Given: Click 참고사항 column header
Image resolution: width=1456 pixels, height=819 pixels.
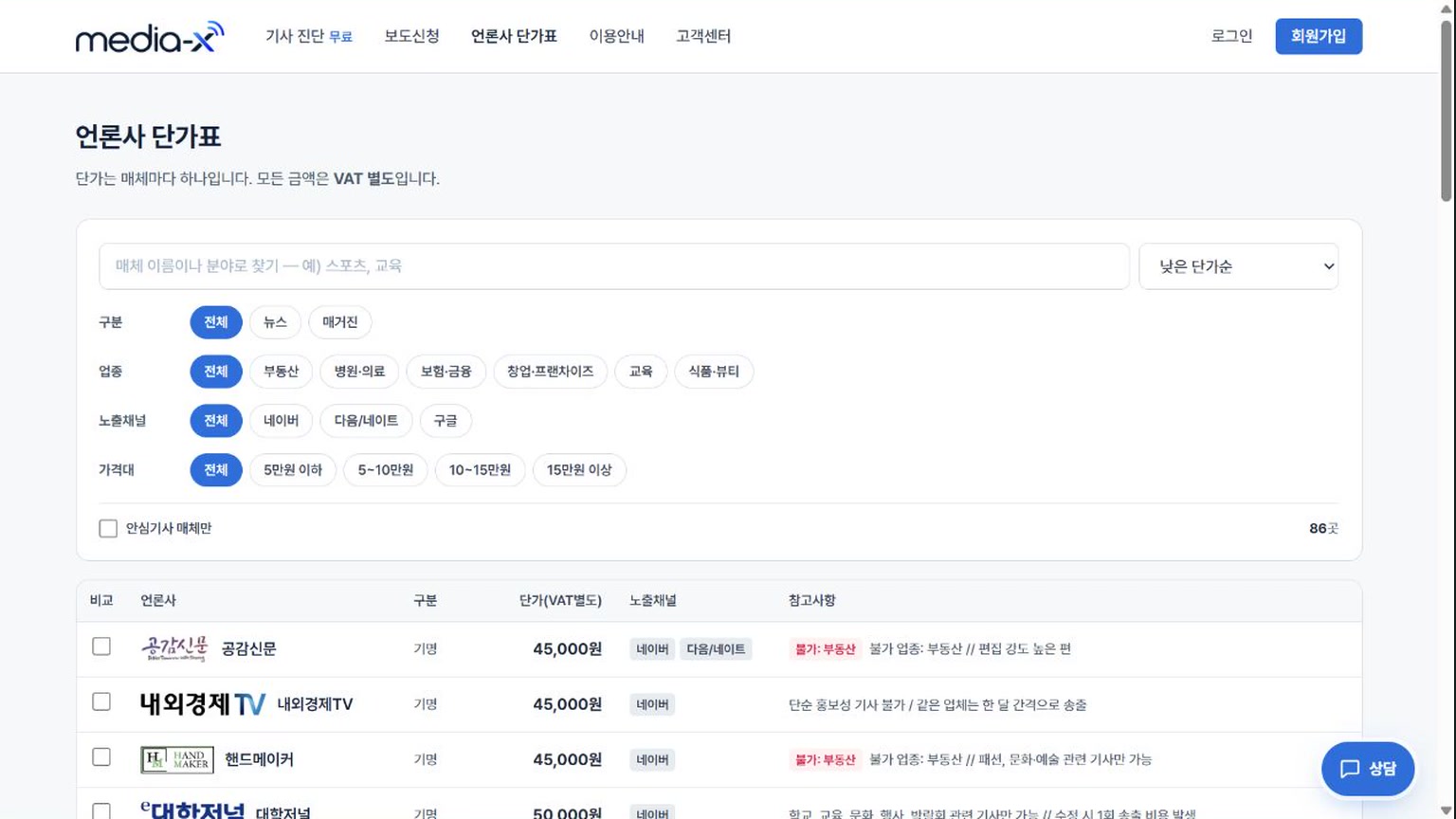Looking at the screenshot, I should point(812,601).
